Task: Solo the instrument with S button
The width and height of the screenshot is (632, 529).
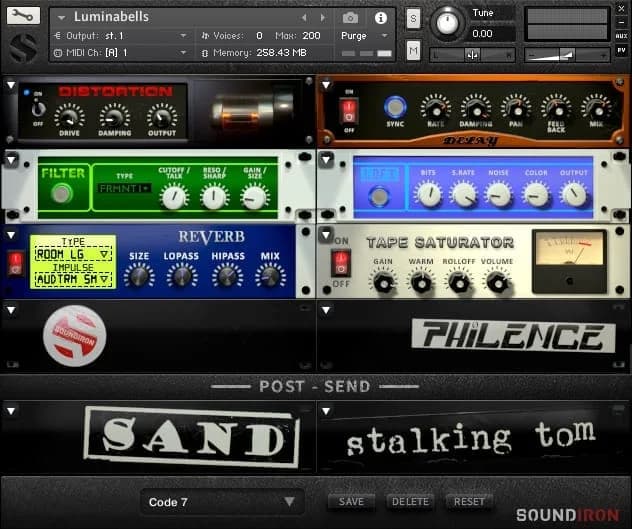Action: click(x=413, y=18)
